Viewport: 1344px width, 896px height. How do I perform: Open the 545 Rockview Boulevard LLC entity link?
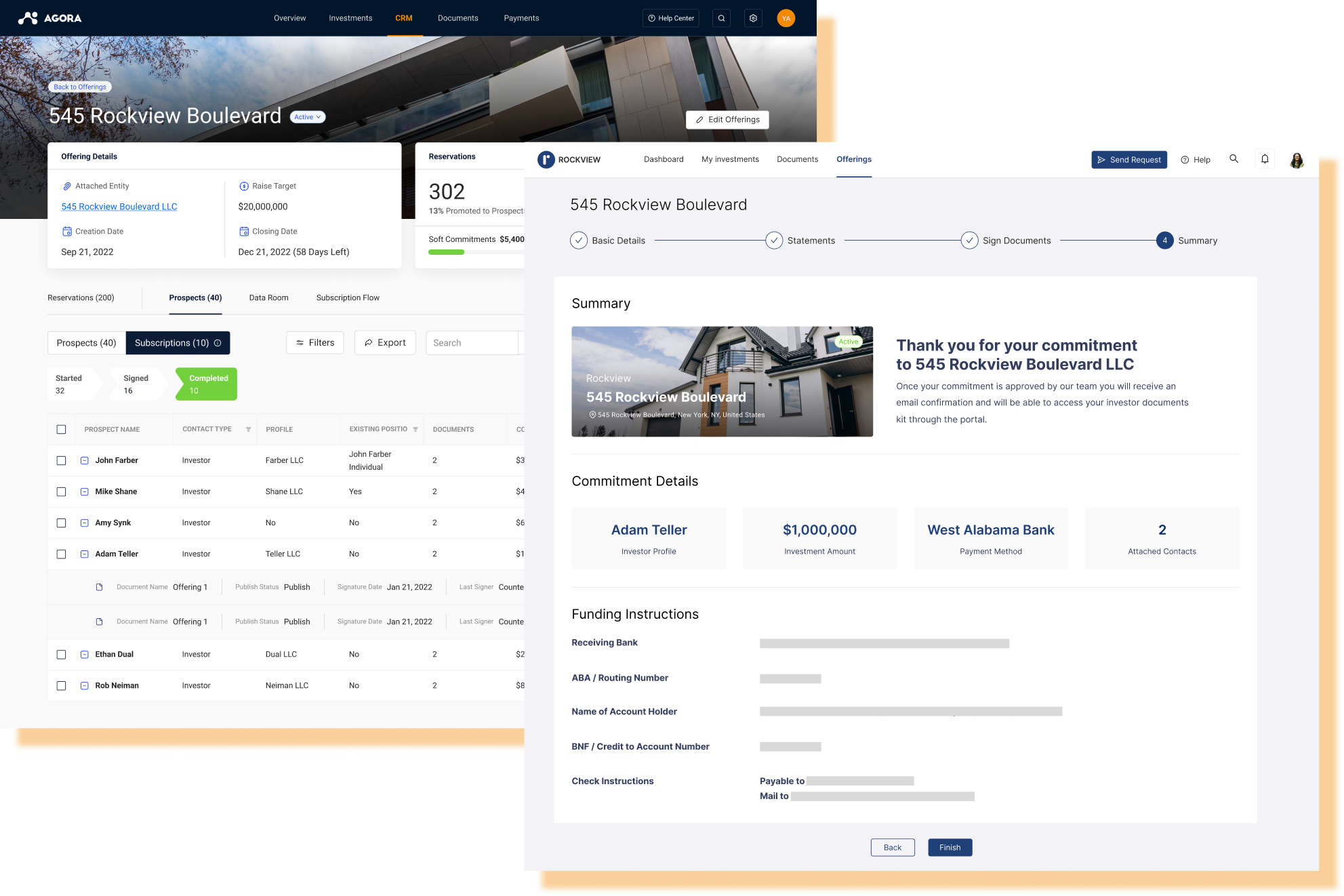click(x=119, y=206)
